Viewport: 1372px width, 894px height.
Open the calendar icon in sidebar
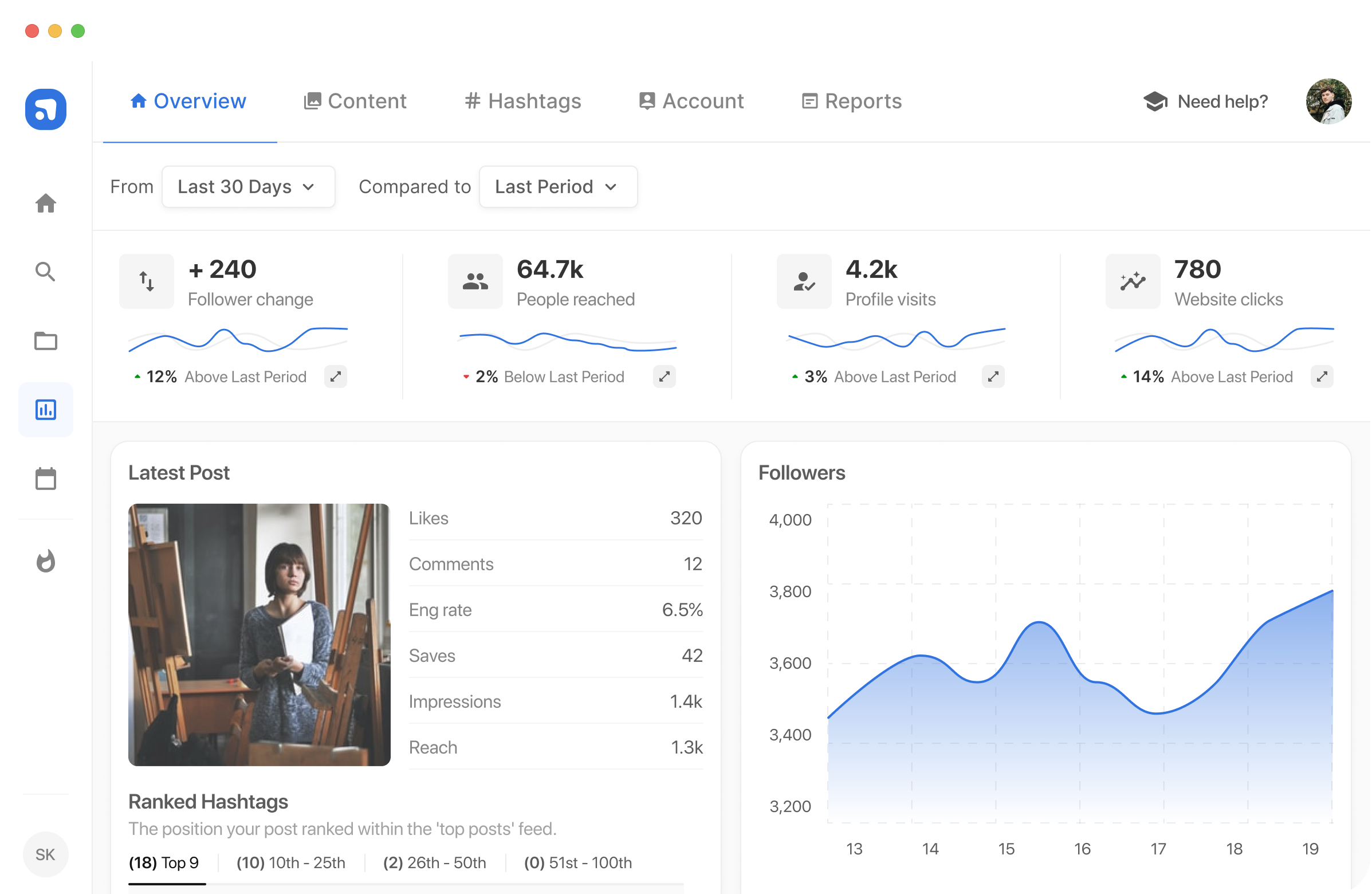tap(45, 479)
